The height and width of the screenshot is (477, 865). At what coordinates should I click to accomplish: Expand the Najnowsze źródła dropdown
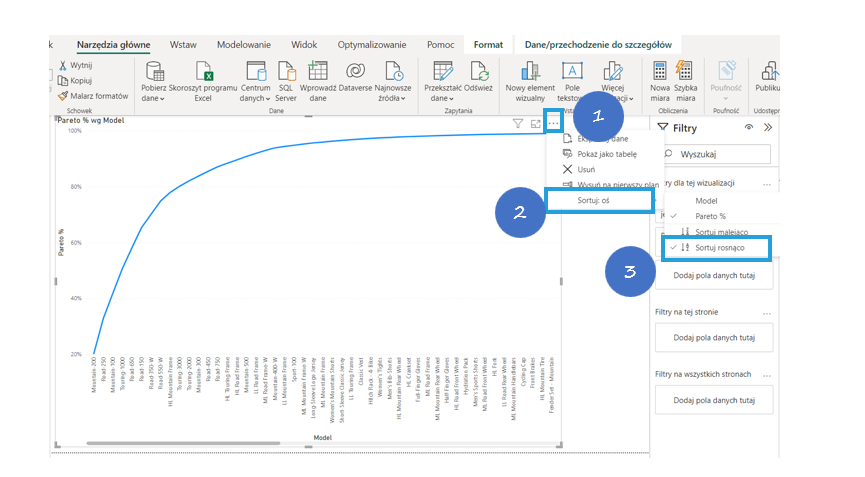coord(393,99)
